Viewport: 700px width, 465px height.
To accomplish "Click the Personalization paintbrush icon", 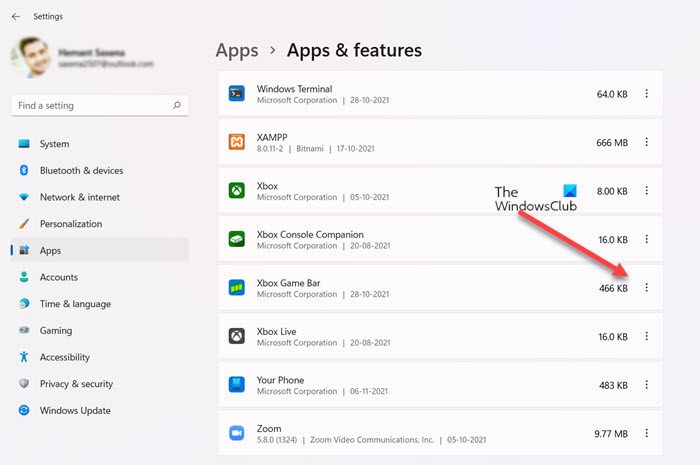I will click(24, 224).
